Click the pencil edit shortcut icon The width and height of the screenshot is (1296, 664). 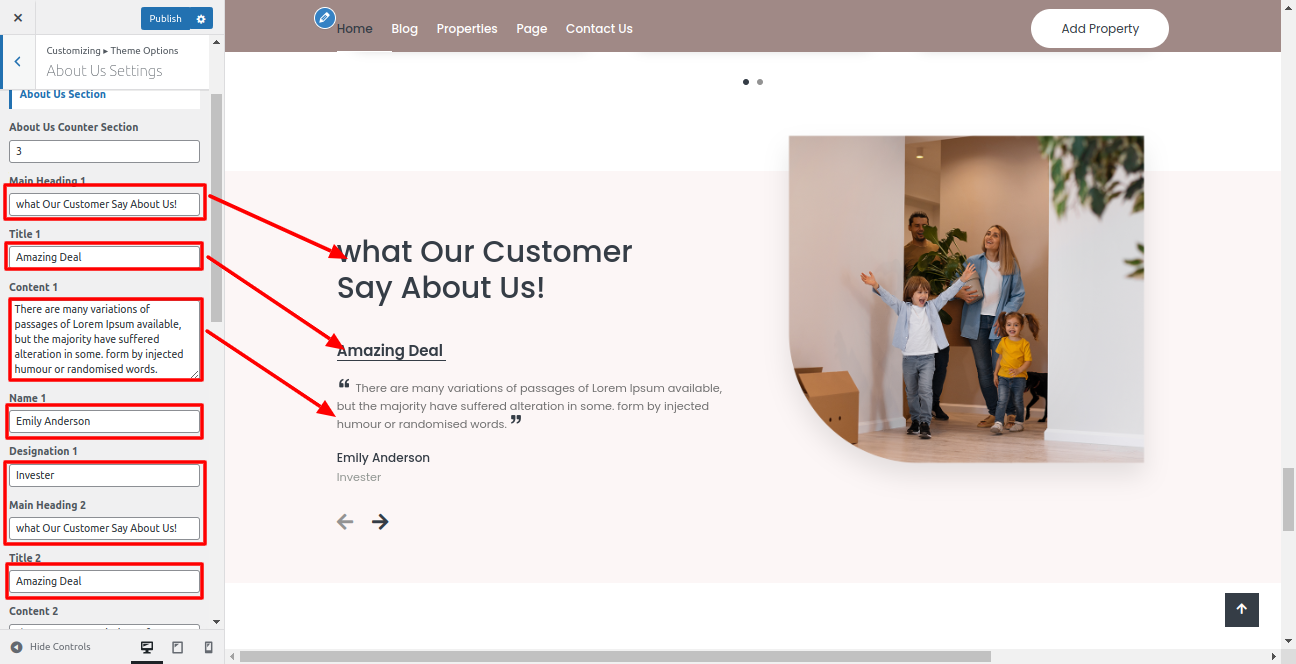(x=324, y=18)
